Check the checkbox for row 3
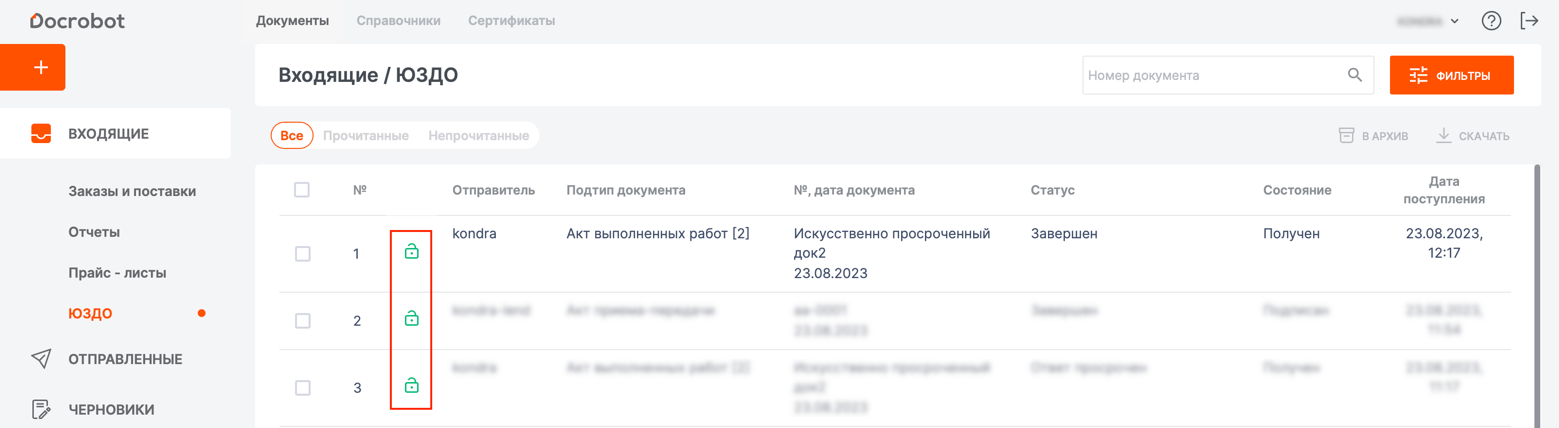The image size is (1559, 428). click(303, 388)
